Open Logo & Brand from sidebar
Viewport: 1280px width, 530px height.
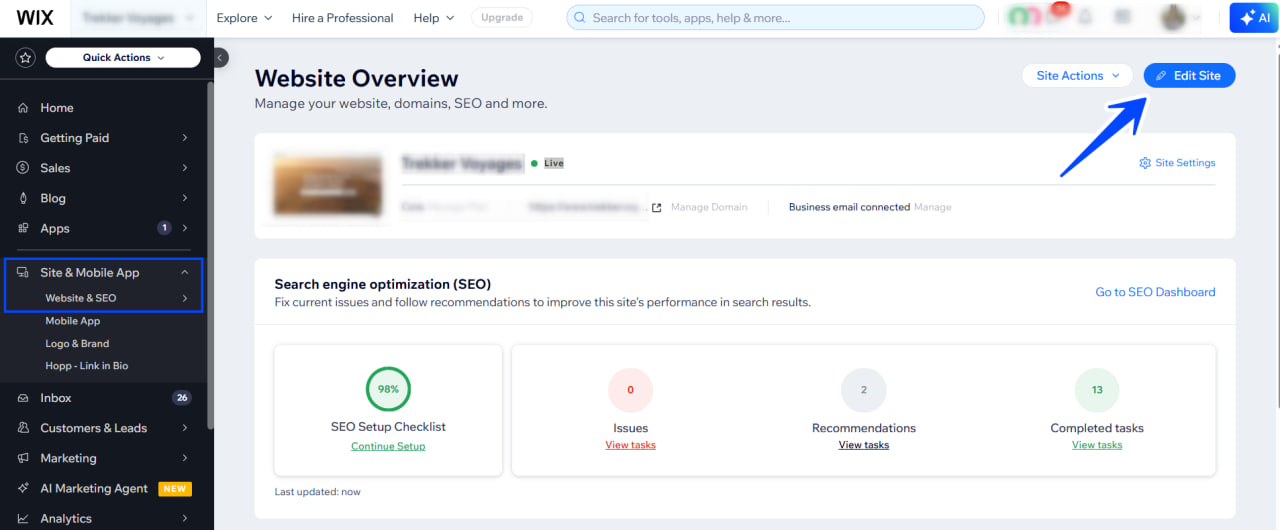pos(77,344)
